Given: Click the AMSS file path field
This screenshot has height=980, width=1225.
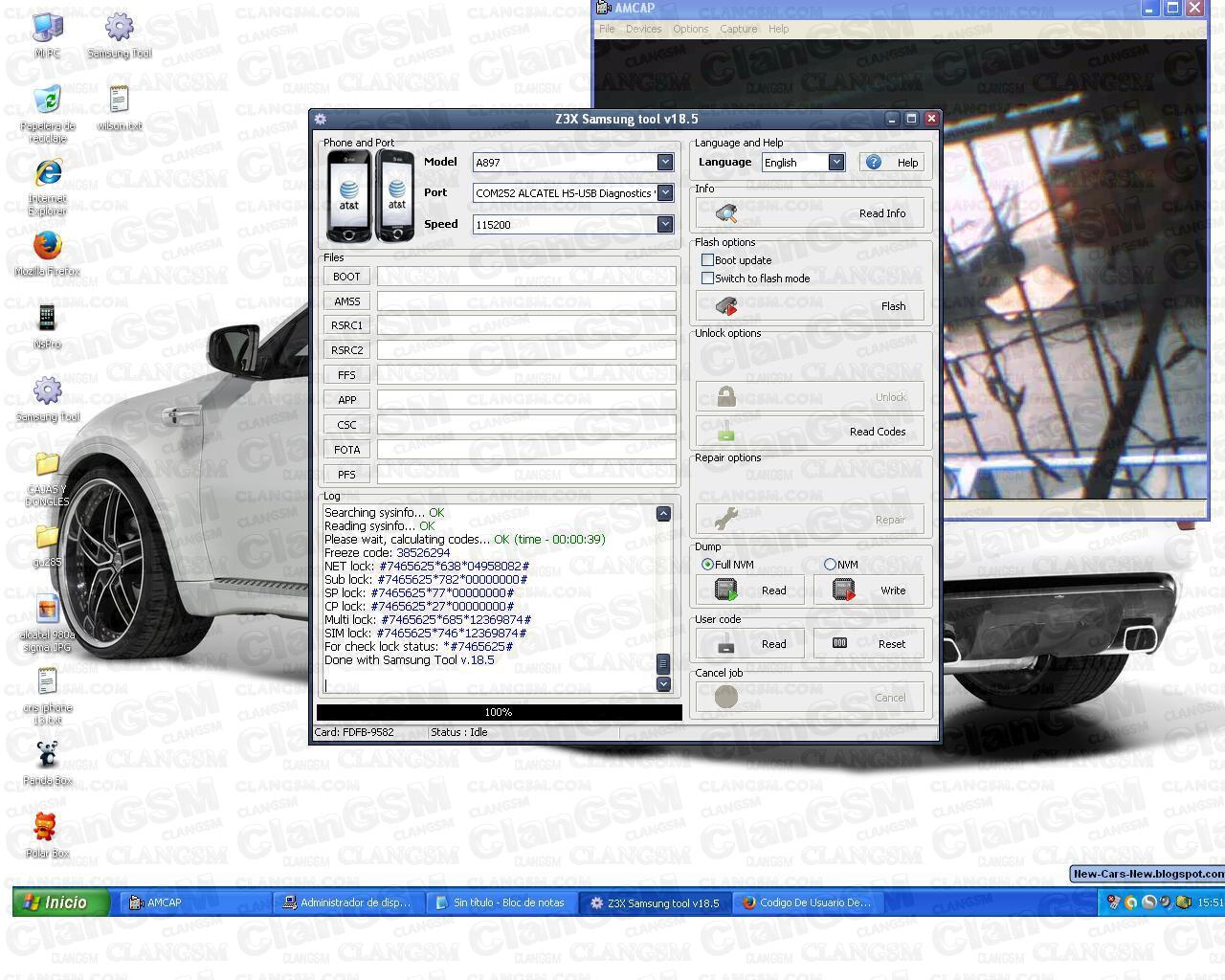Looking at the screenshot, I should click(526, 301).
